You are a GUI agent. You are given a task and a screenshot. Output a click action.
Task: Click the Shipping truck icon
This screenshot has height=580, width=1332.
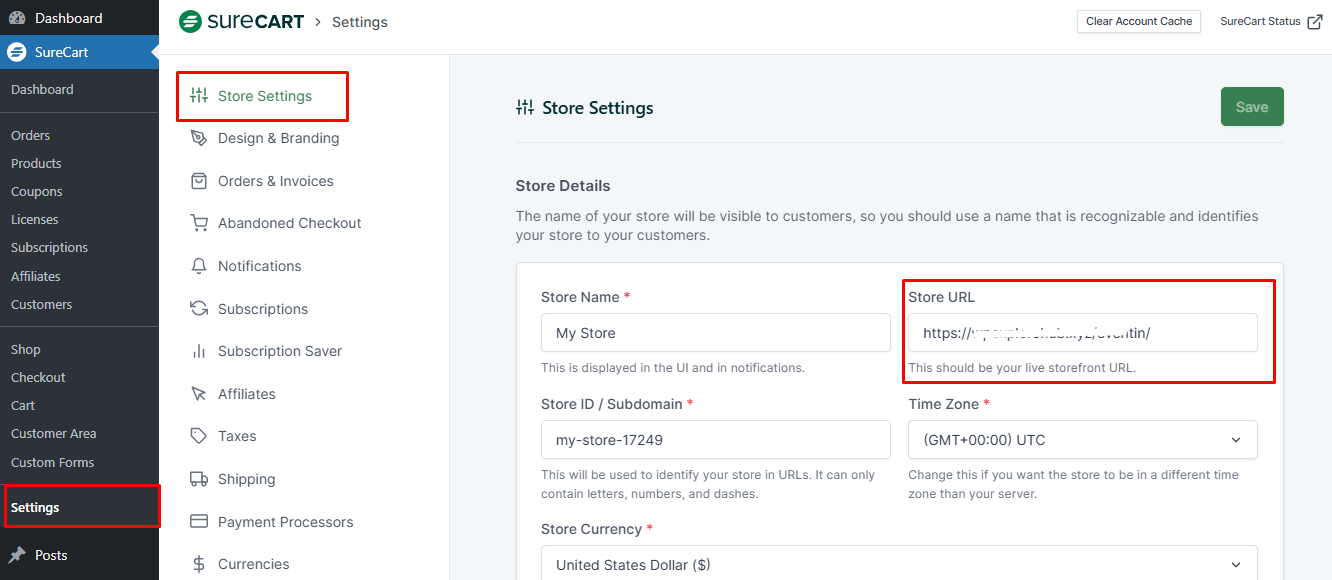click(x=199, y=479)
